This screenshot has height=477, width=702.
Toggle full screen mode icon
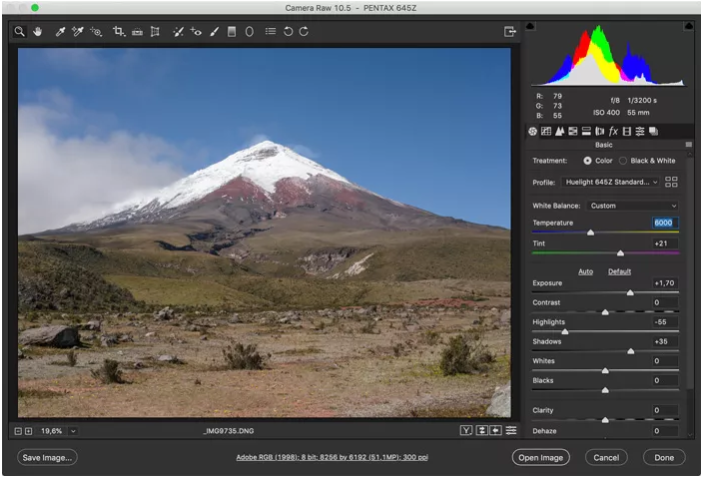509,32
